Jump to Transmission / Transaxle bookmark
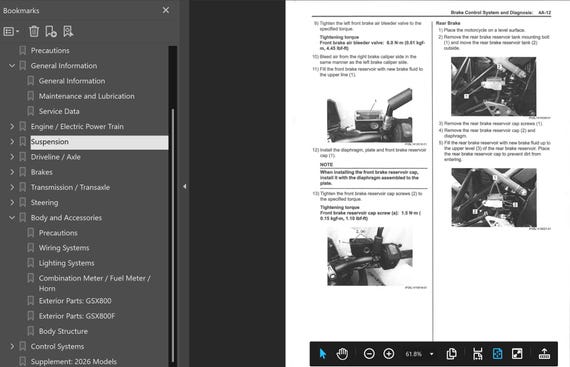The image size is (570, 367). pyautogui.click(x=70, y=187)
